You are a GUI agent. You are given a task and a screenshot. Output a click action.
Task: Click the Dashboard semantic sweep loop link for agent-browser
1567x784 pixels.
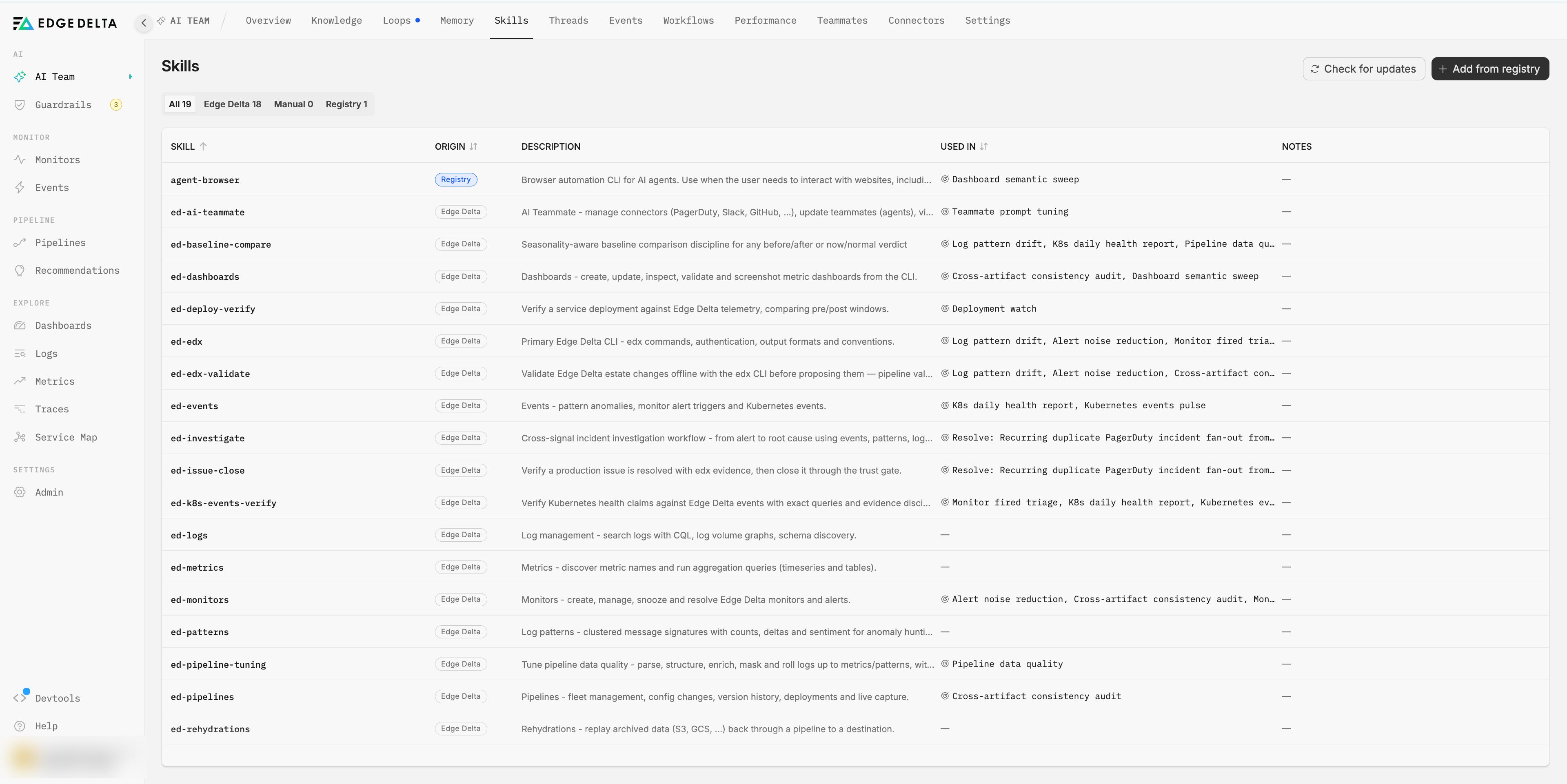(x=1014, y=179)
